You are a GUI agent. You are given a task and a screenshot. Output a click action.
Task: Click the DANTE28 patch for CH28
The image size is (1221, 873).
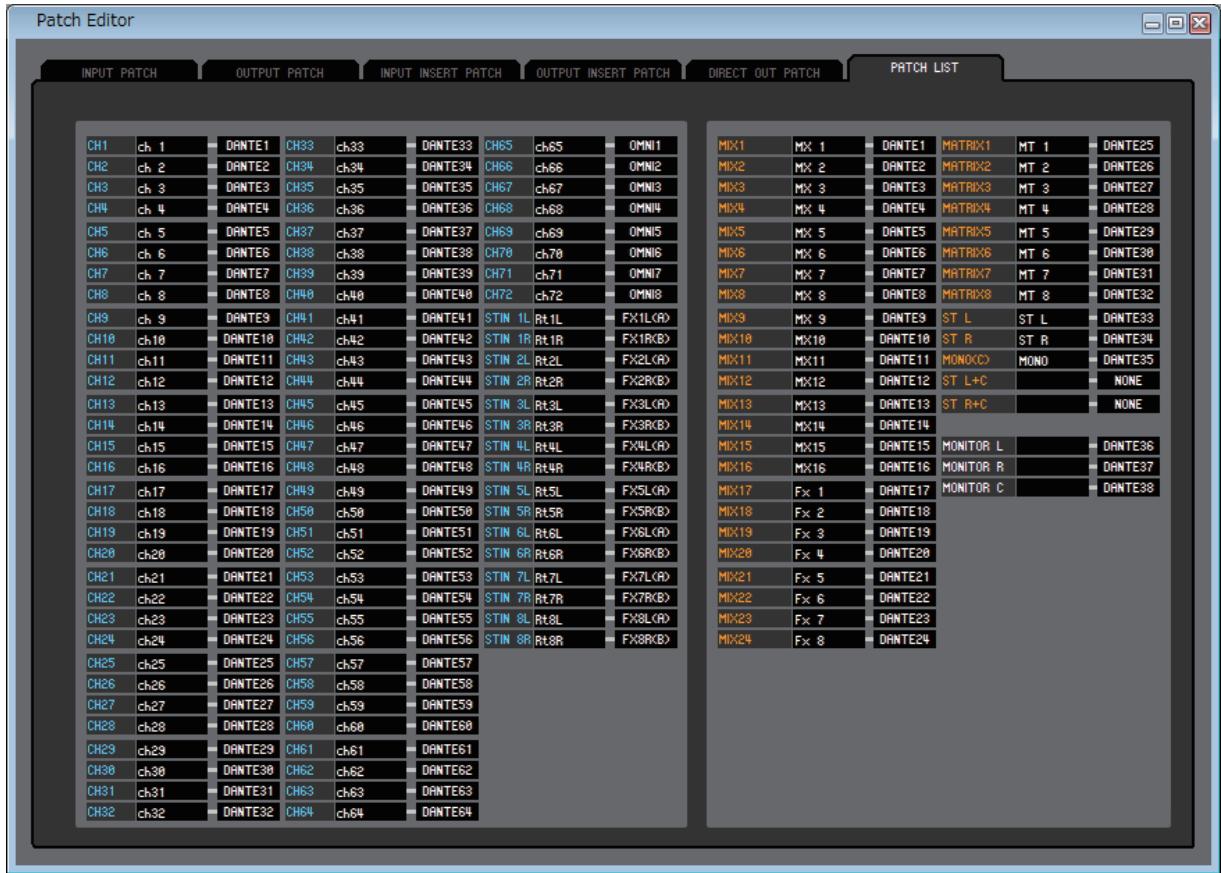click(x=248, y=724)
